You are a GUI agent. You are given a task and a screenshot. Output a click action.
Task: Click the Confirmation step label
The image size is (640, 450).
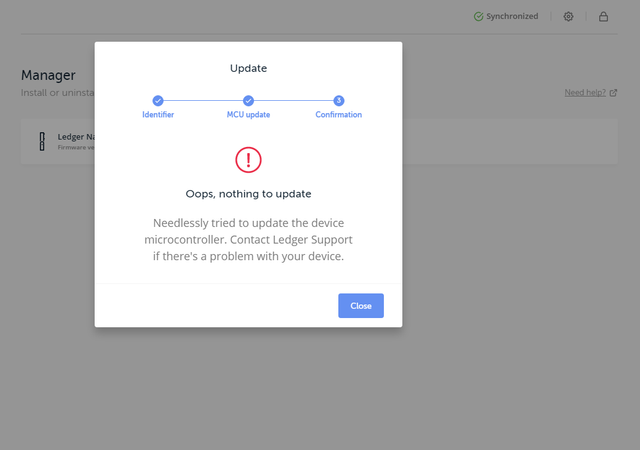(338, 115)
